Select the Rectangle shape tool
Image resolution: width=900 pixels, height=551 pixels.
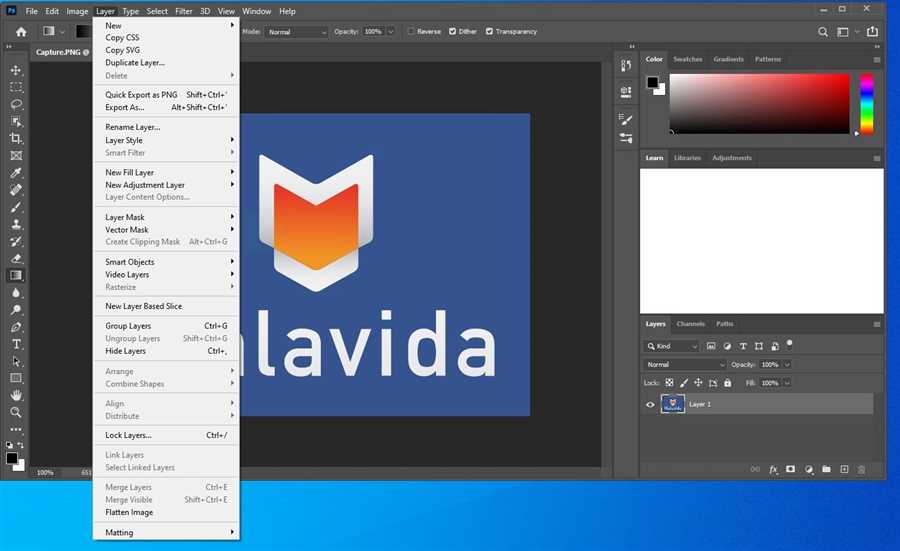click(x=16, y=378)
